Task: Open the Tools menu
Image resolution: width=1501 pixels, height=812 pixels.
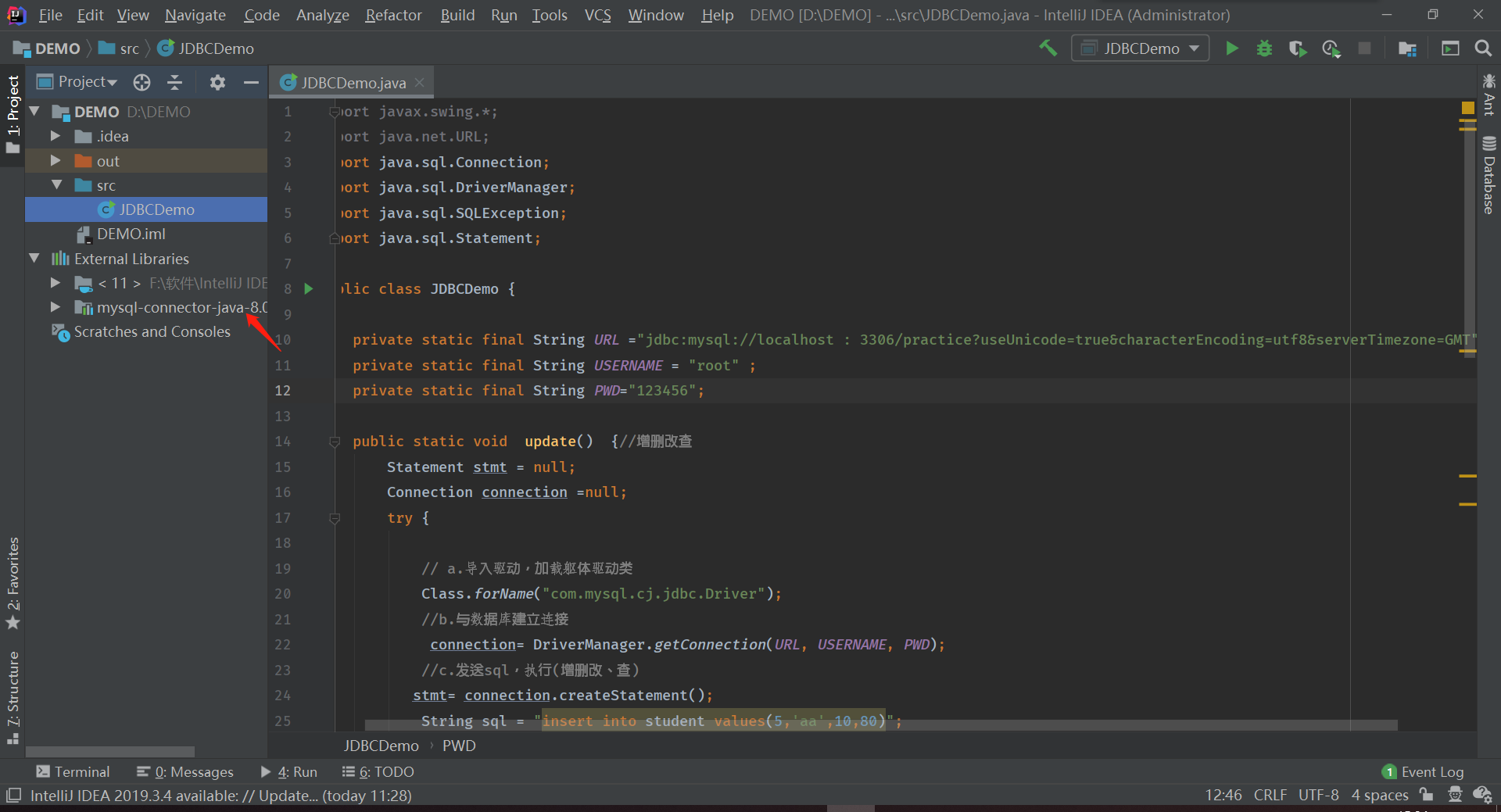Action: click(x=550, y=15)
